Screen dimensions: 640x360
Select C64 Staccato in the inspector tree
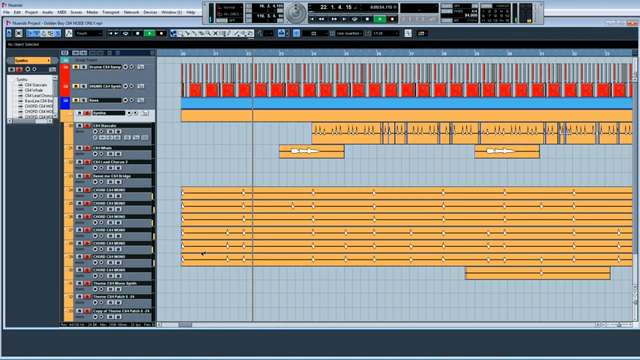(x=36, y=85)
